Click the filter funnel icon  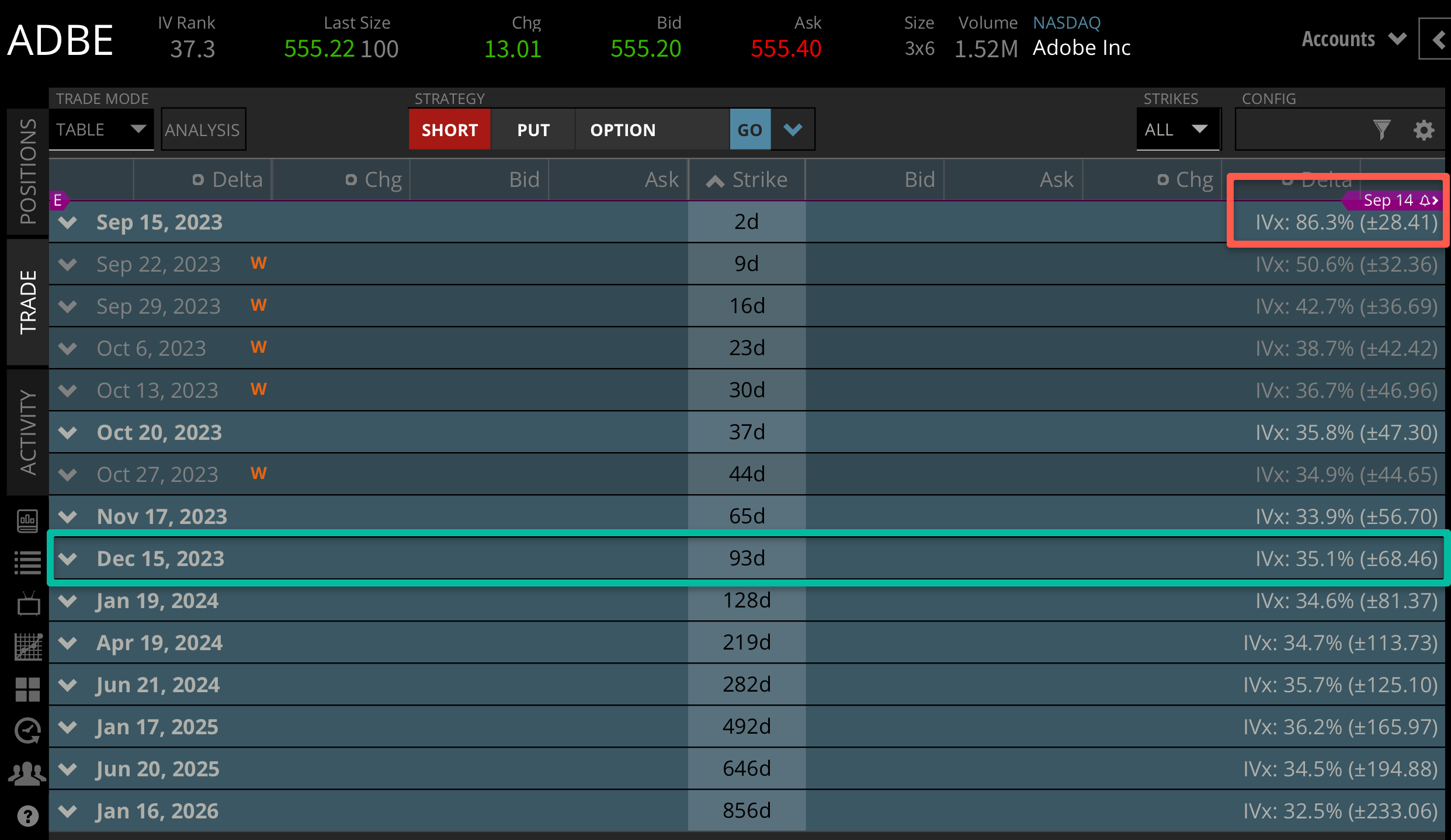[x=1381, y=130]
